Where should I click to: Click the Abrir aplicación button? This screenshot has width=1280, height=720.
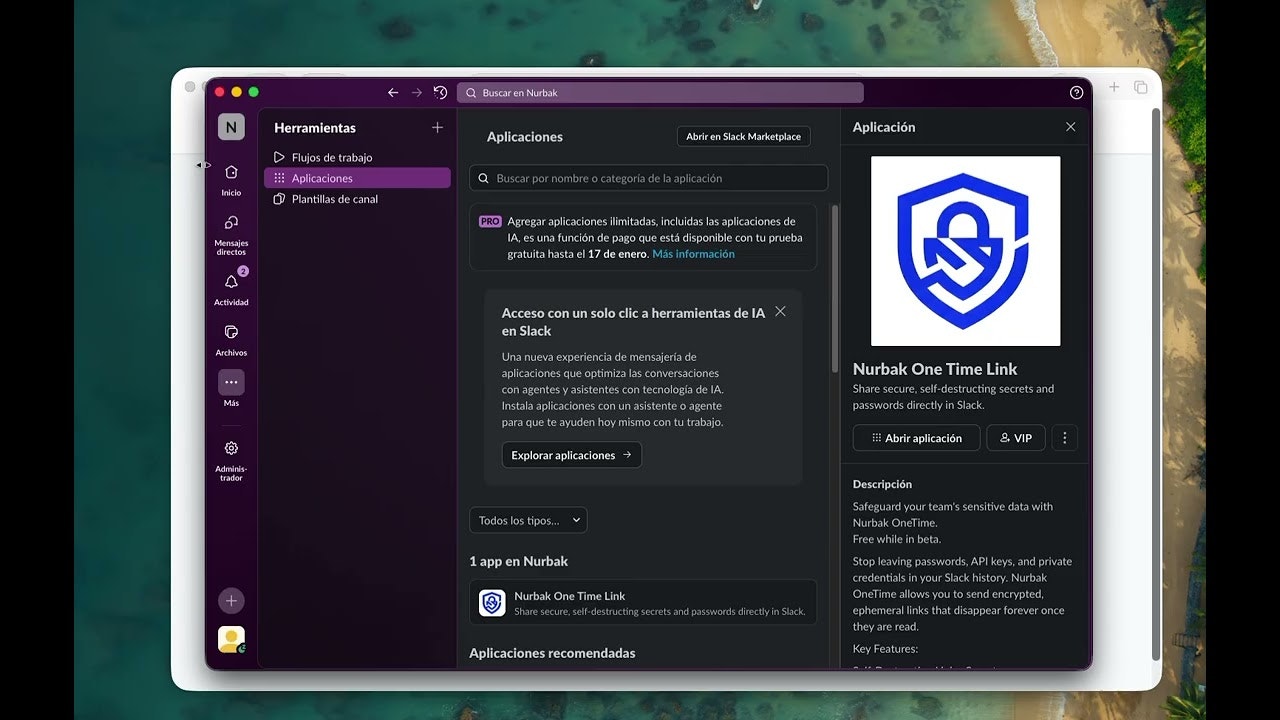[916, 438]
